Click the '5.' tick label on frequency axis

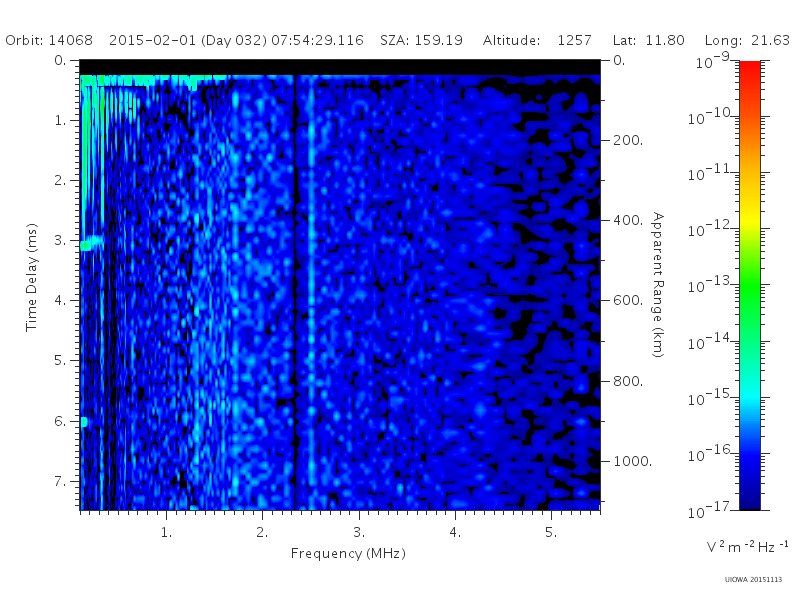551,532
